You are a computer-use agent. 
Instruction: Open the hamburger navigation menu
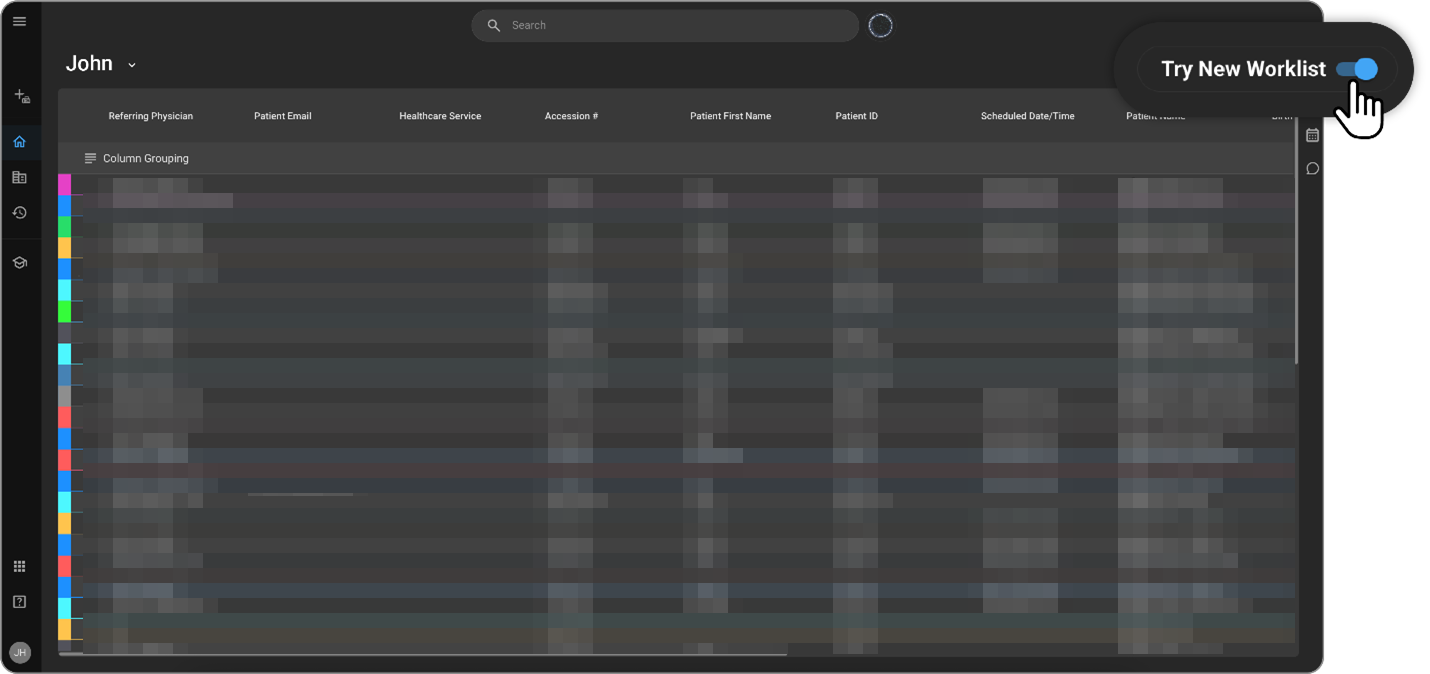click(20, 20)
